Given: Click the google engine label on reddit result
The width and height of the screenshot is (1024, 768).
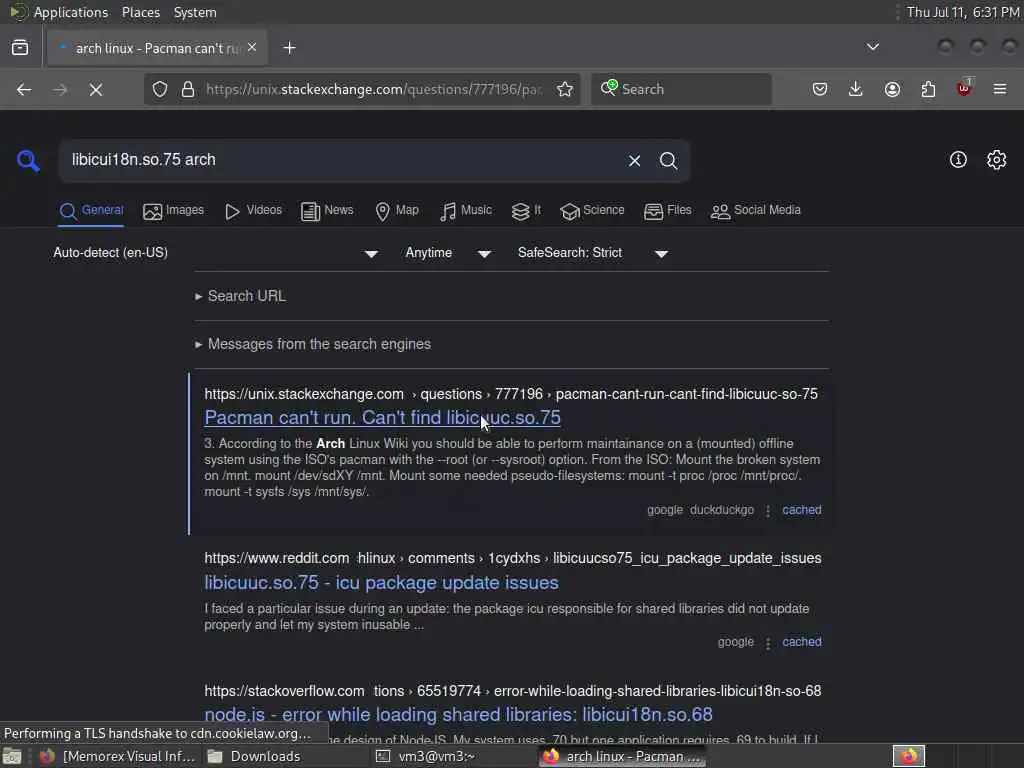Looking at the screenshot, I should [x=735, y=642].
